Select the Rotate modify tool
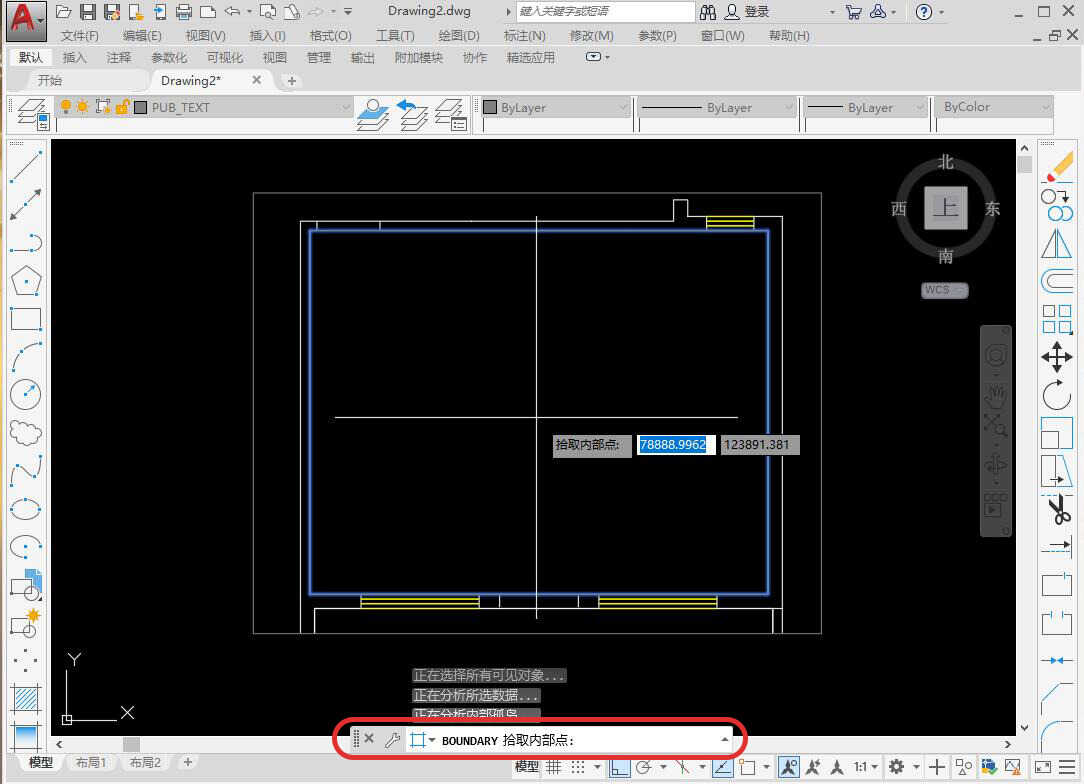This screenshot has width=1084, height=784. click(1057, 395)
